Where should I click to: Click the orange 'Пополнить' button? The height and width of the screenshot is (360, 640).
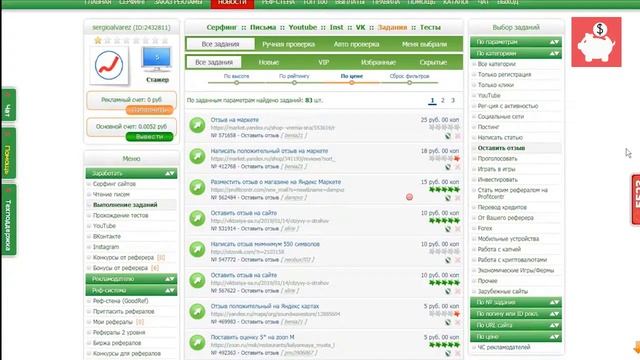pyautogui.click(x=149, y=110)
